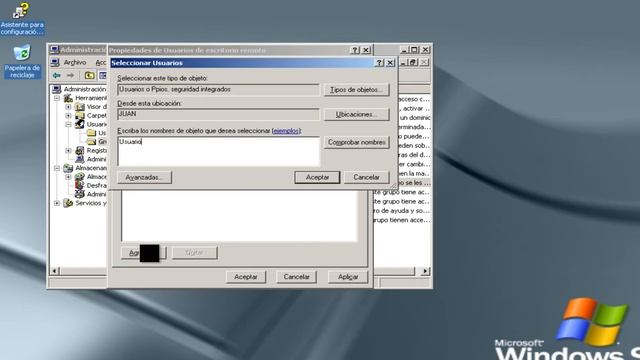The height and width of the screenshot is (360, 640).
Task: Select the row ending 'rupo tienen acce...'
Action: pyautogui.click(x=402, y=220)
